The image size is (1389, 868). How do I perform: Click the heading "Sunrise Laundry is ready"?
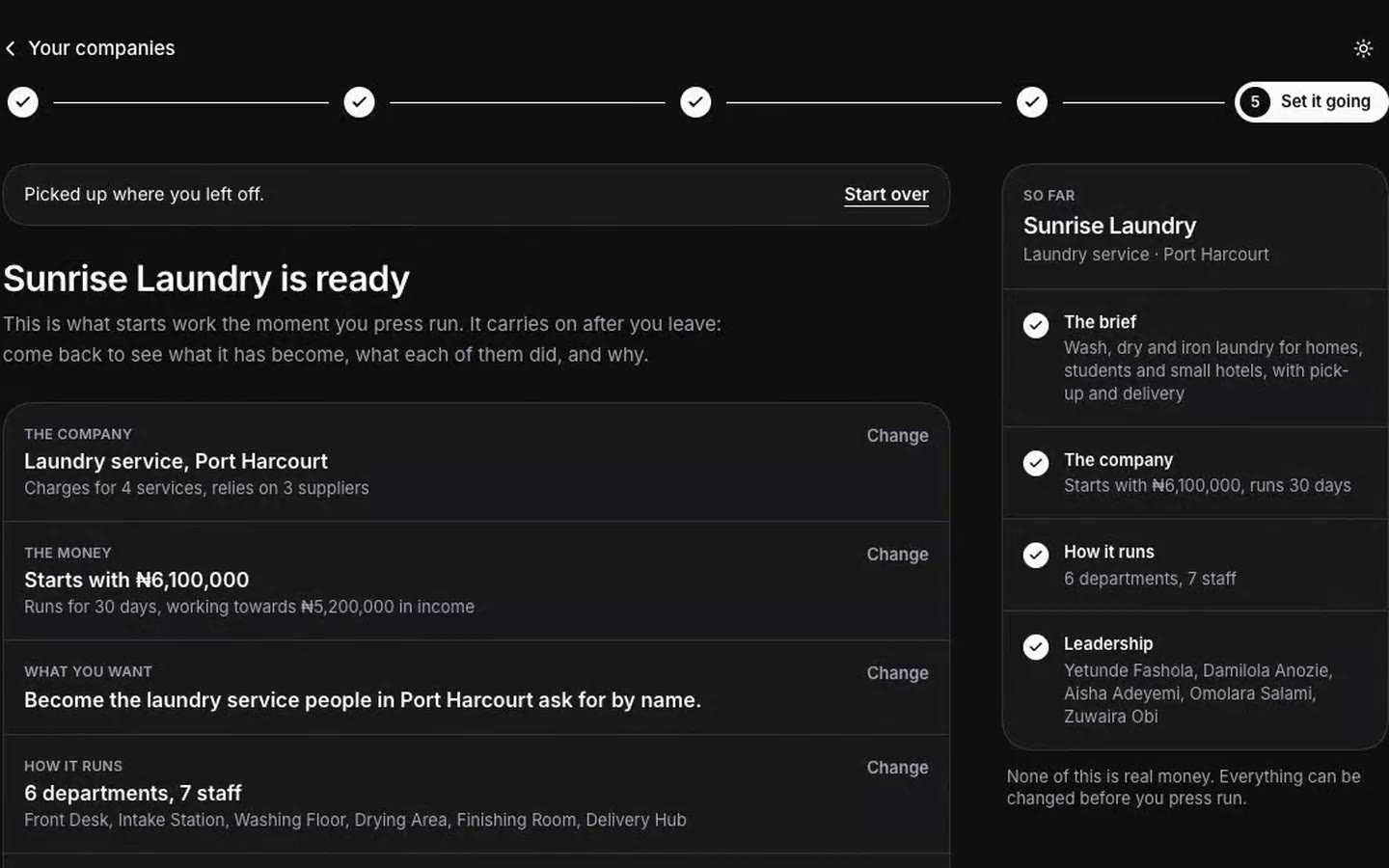(206, 279)
